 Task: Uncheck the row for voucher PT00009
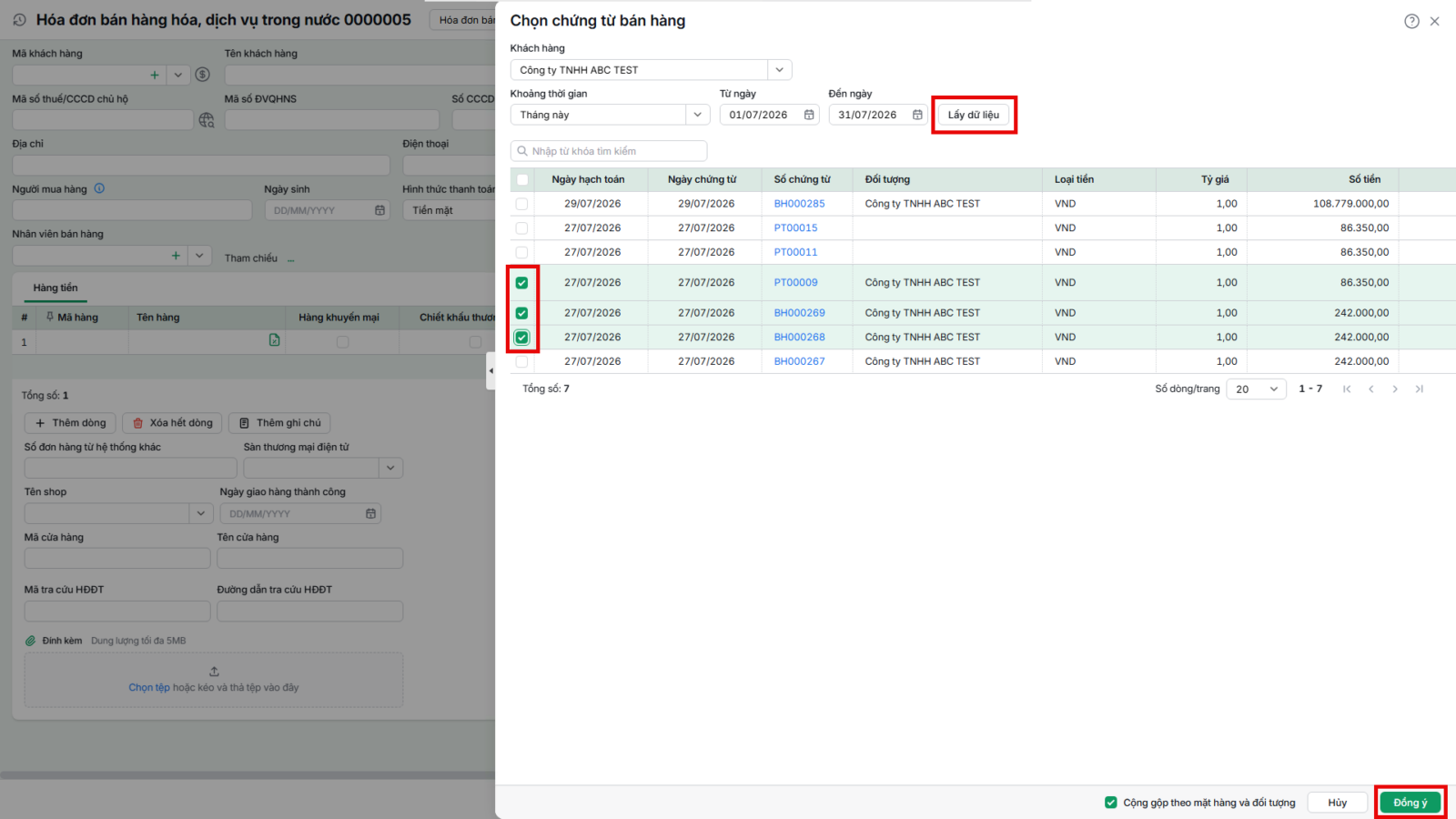pyautogui.click(x=521, y=283)
